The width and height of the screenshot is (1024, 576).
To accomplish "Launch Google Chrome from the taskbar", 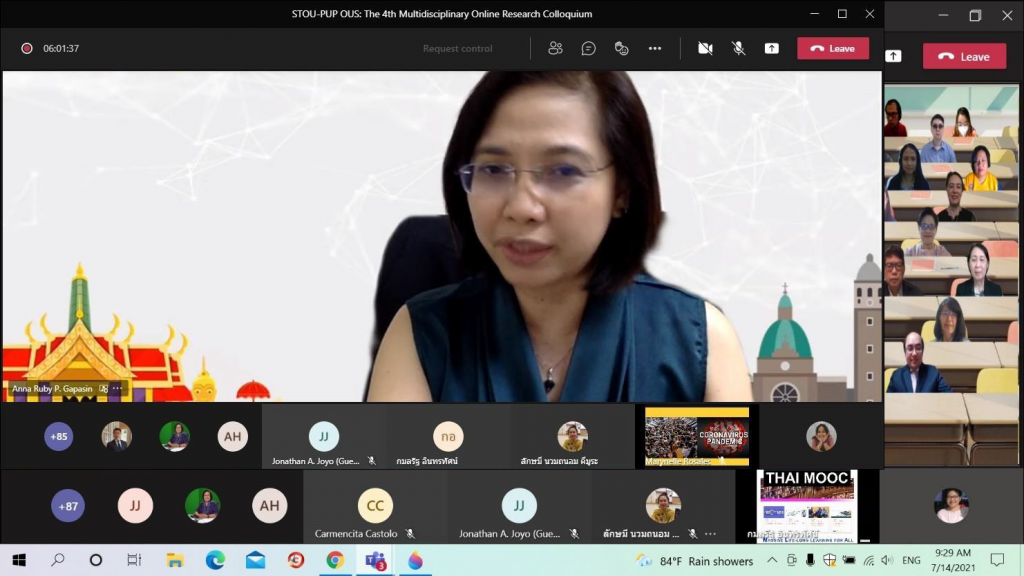I will [333, 560].
